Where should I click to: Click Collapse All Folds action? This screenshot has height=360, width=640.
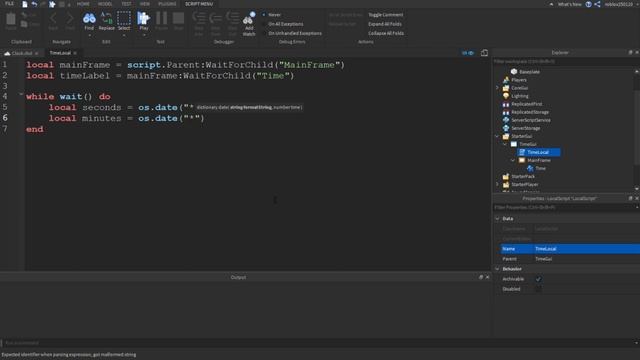[386, 33]
